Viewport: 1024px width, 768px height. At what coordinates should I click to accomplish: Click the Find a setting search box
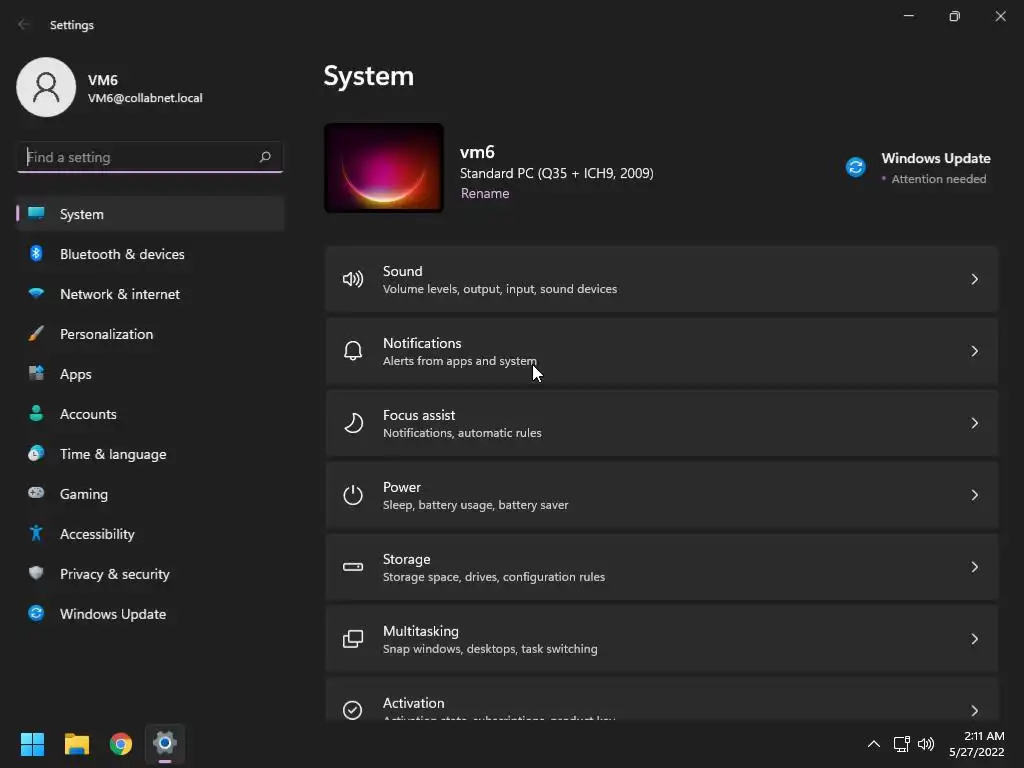click(150, 157)
